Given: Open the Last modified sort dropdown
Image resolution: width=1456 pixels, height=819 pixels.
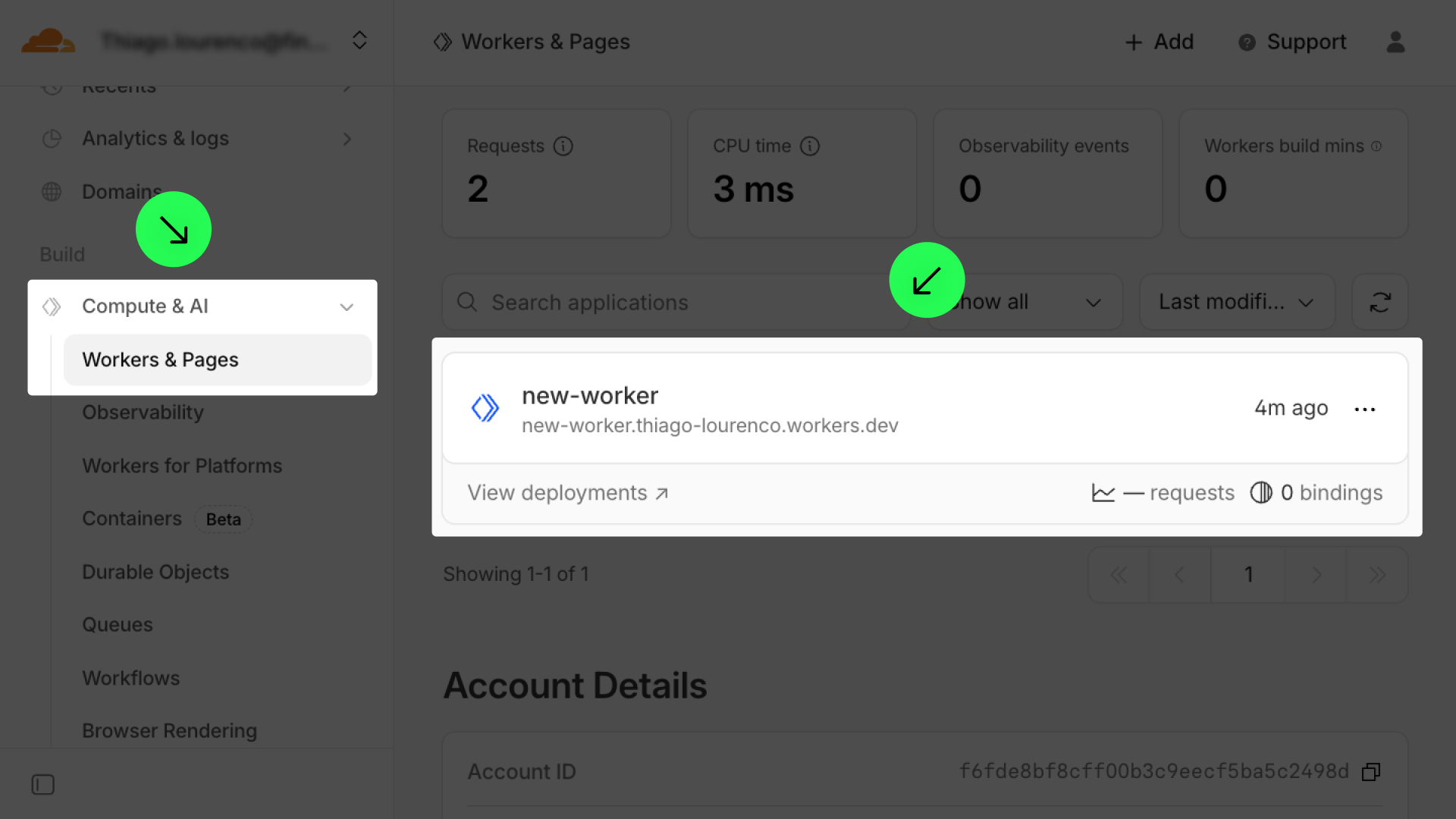Looking at the screenshot, I should [1236, 303].
